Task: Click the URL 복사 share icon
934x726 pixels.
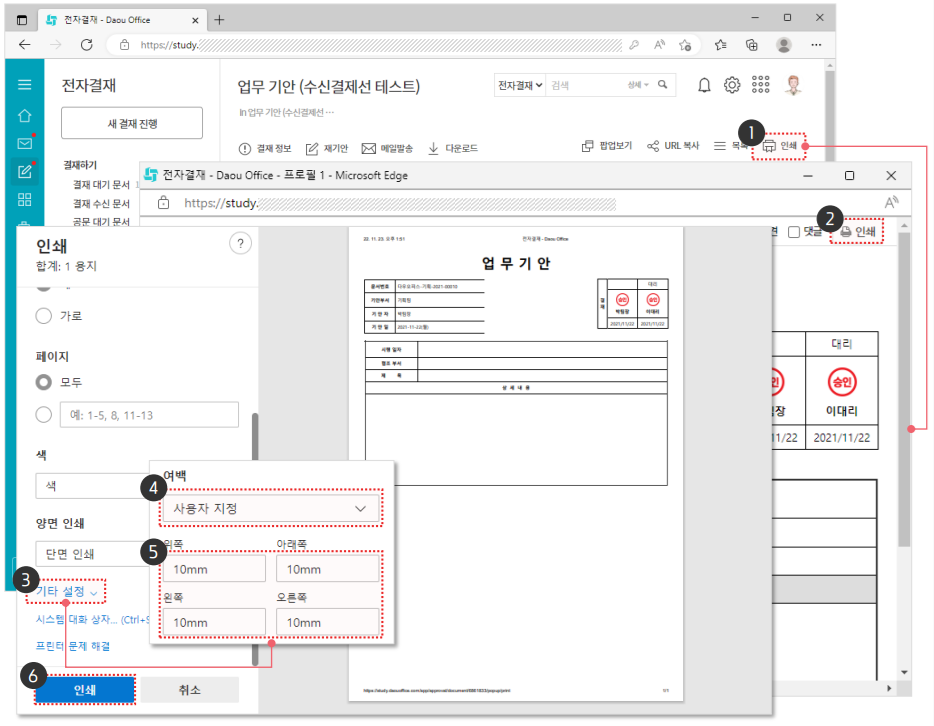Action: (654, 146)
